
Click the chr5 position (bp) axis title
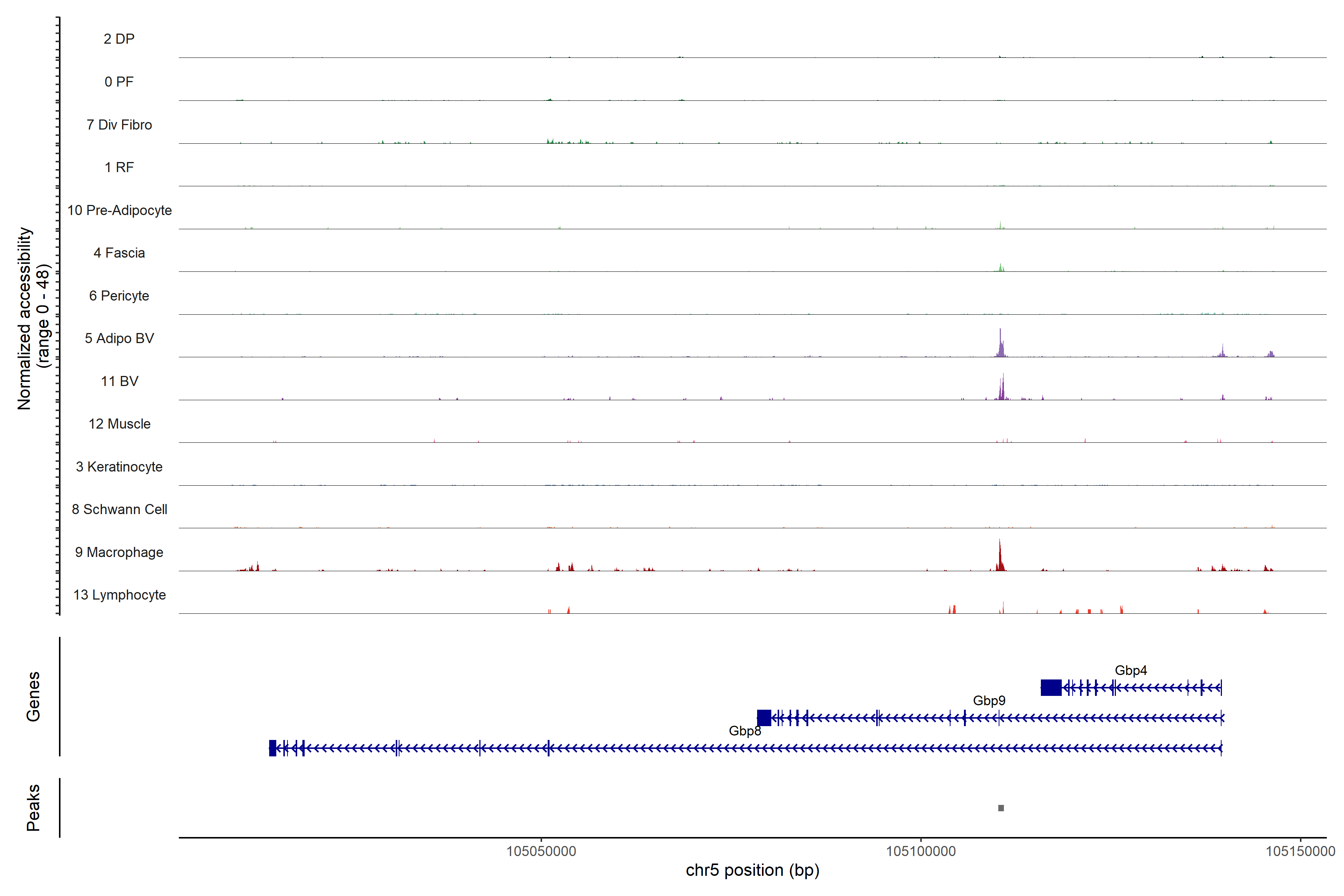pyautogui.click(x=752, y=870)
